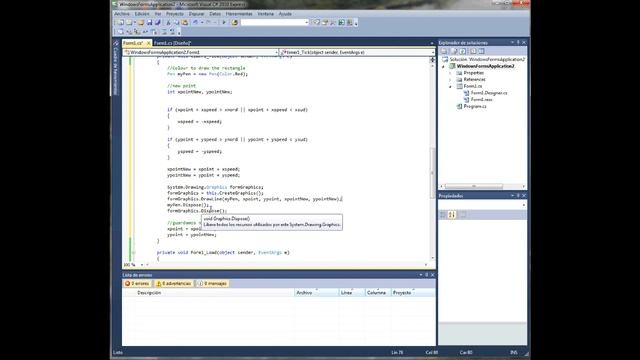Open the Proyecto menu

[175, 14]
